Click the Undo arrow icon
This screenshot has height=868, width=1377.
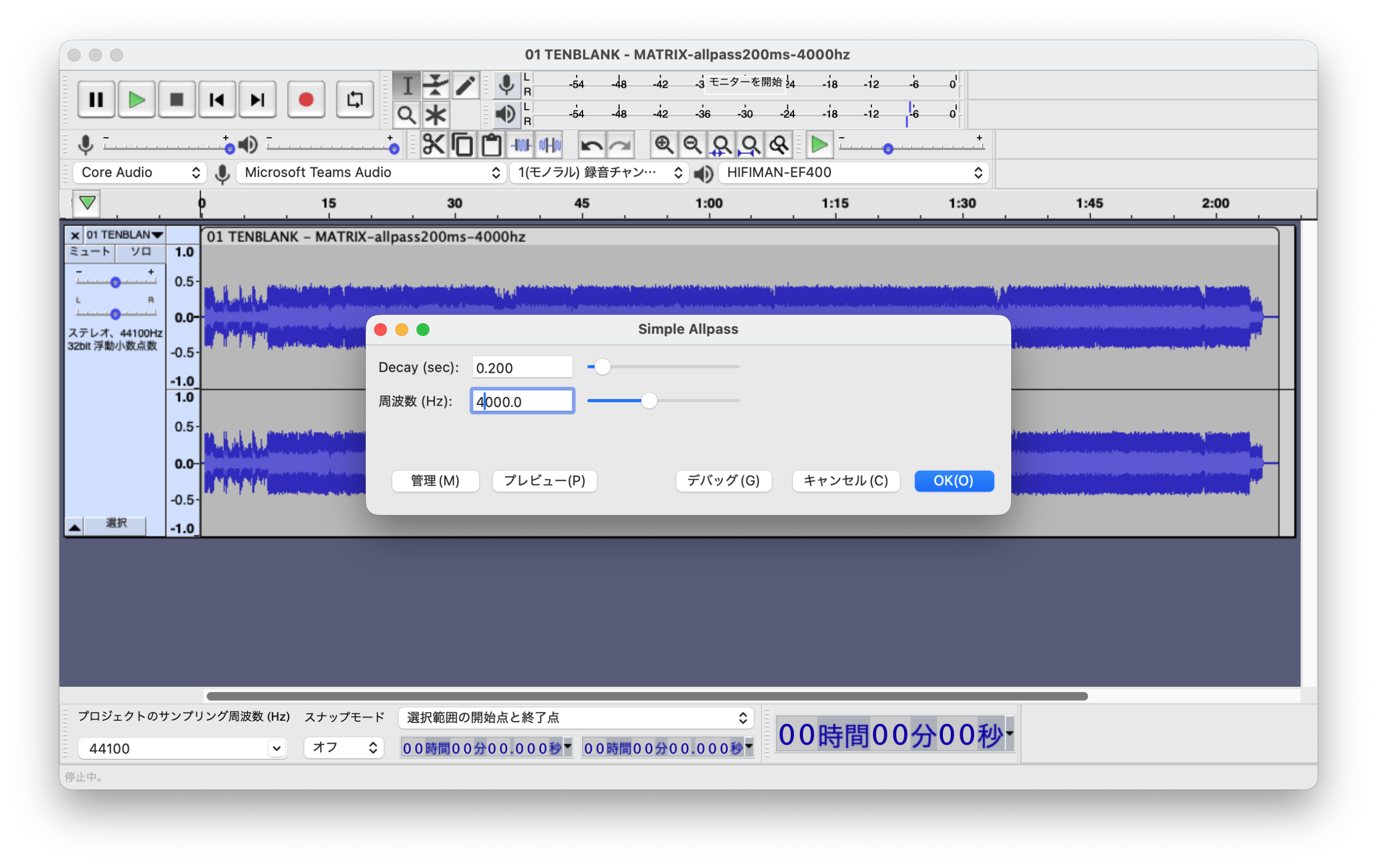[x=591, y=145]
